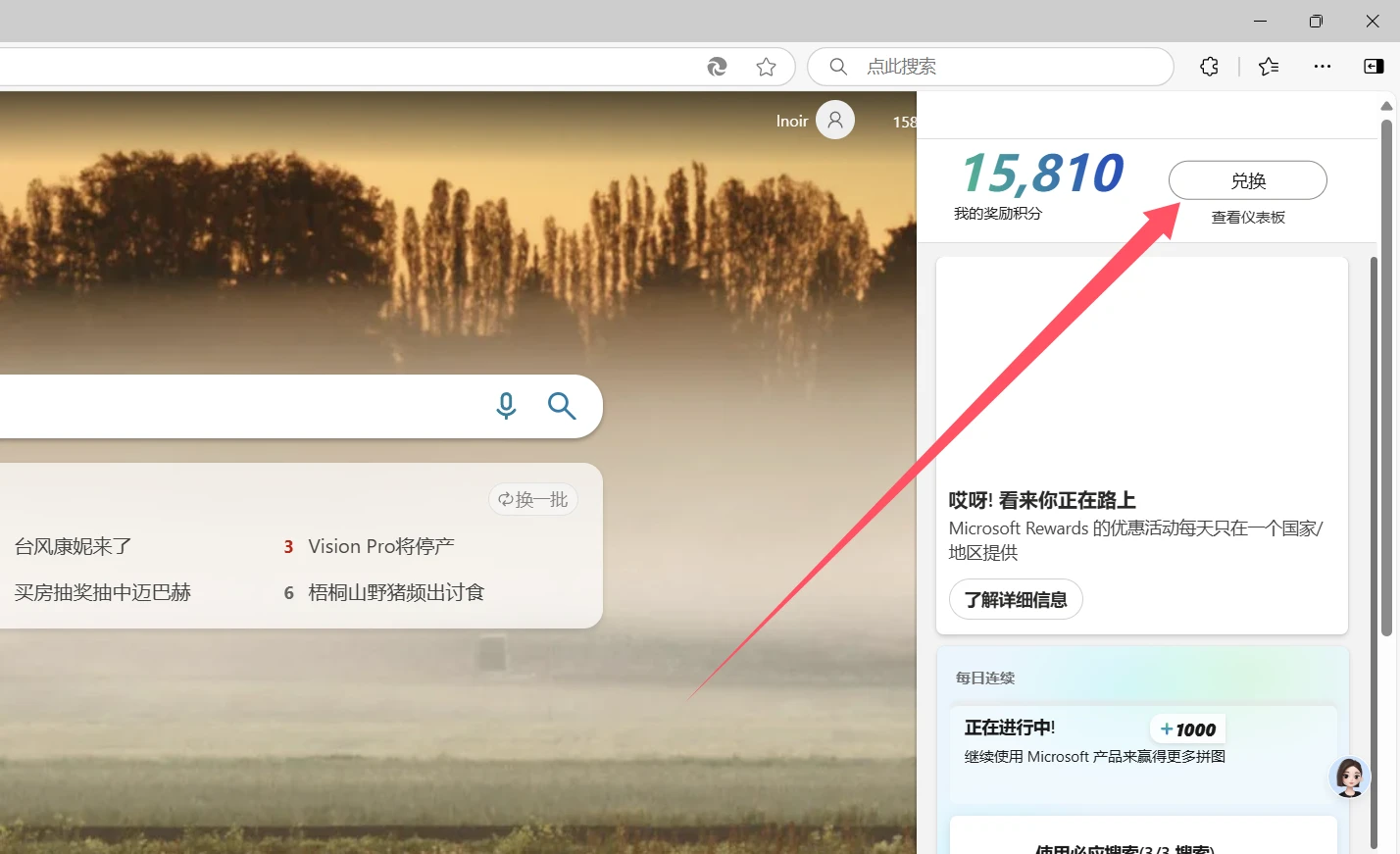
Task: Open the assistant avatar chat icon
Action: [1349, 777]
